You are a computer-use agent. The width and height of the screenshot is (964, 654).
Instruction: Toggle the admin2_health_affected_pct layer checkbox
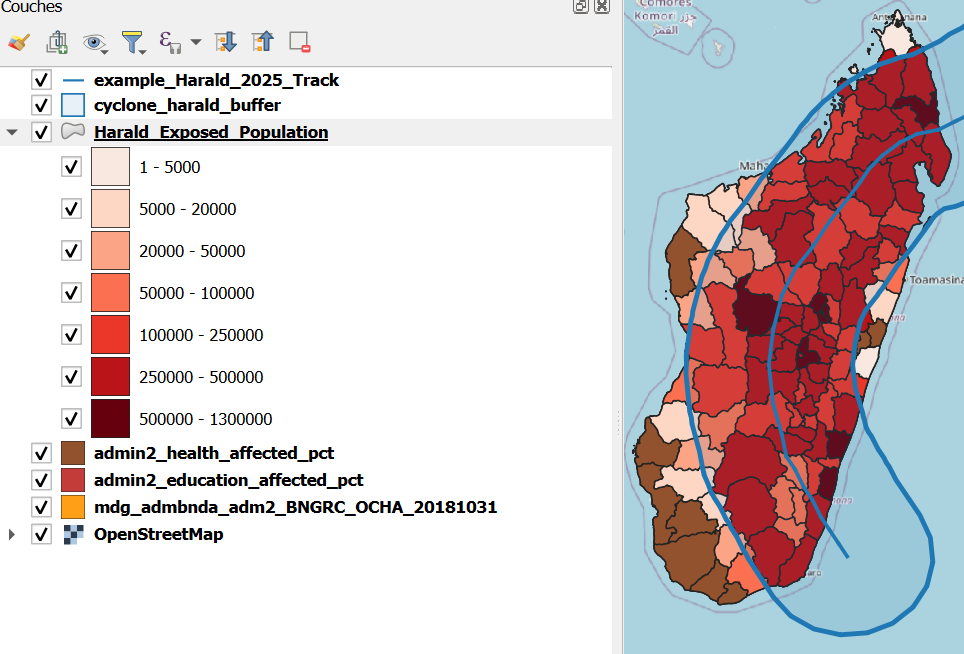point(41,453)
